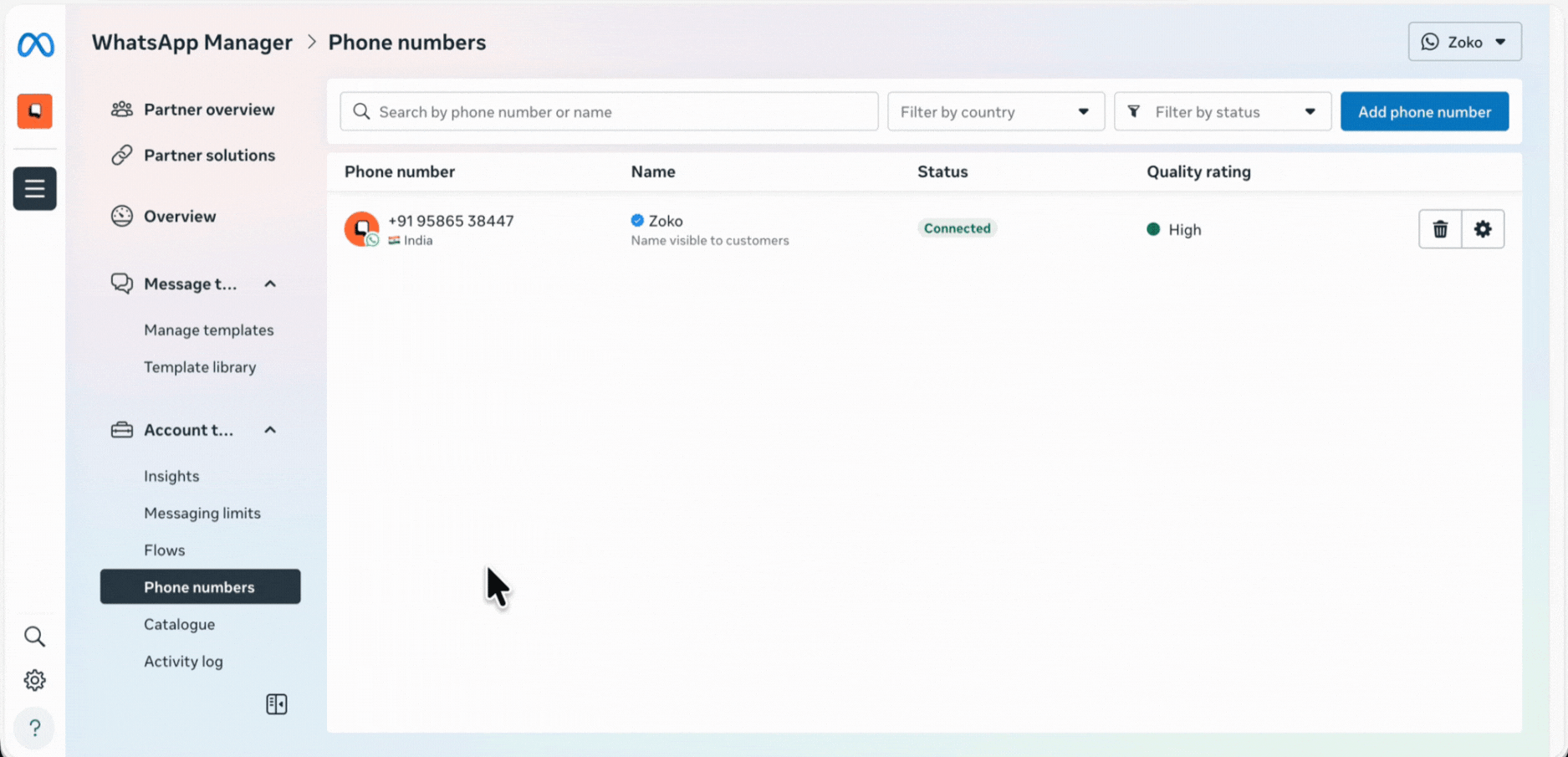Focus the phone number search field
The height and width of the screenshot is (757, 1568).
pyautogui.click(x=609, y=111)
